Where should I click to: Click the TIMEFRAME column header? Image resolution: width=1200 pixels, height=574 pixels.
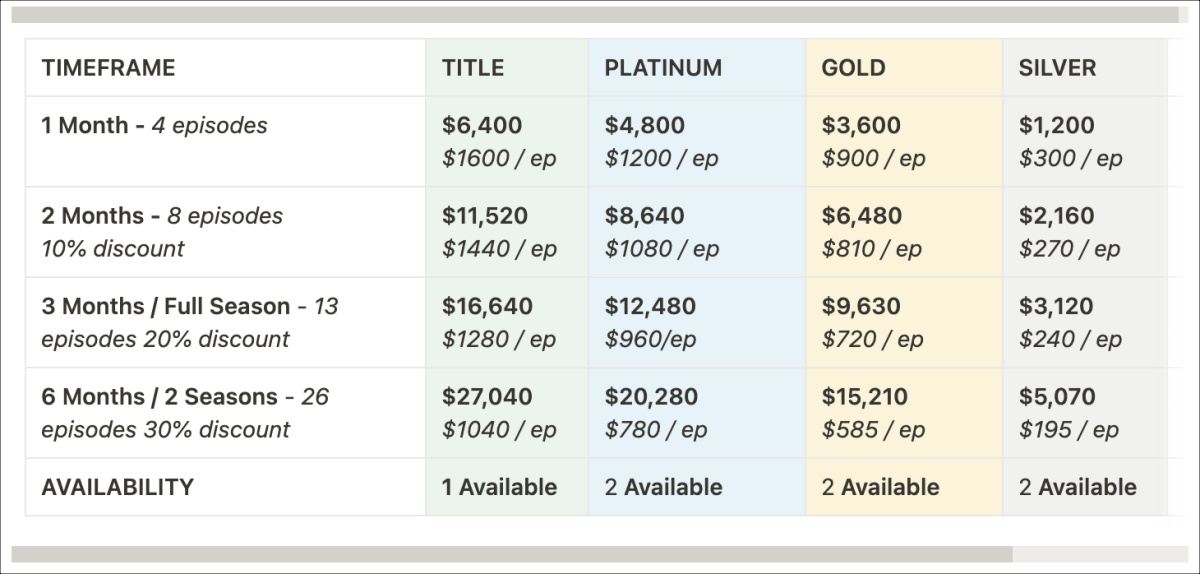108,68
